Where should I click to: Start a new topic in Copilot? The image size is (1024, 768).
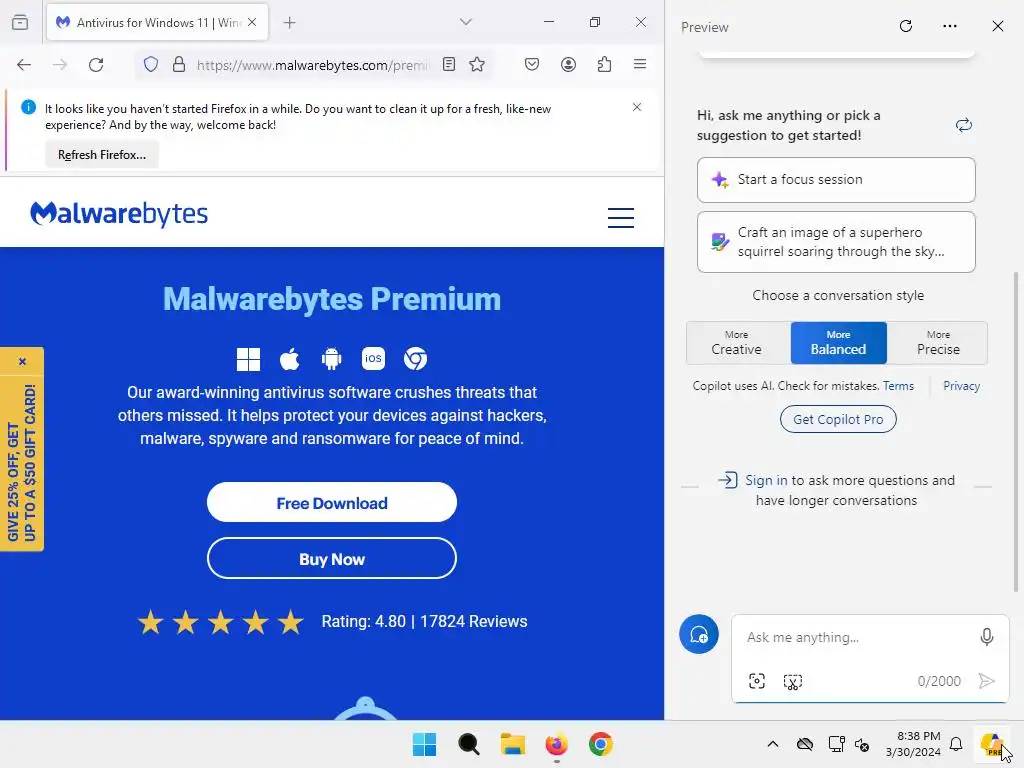pos(699,634)
